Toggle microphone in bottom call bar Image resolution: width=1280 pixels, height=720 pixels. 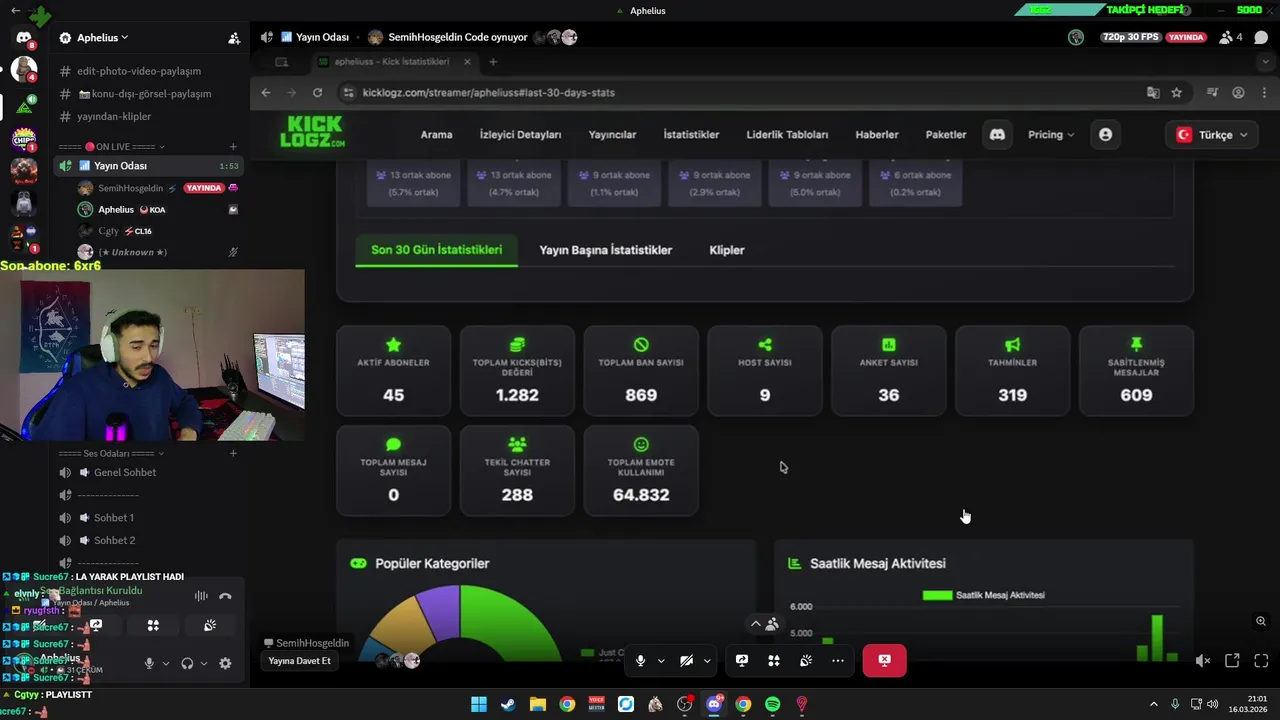point(641,660)
